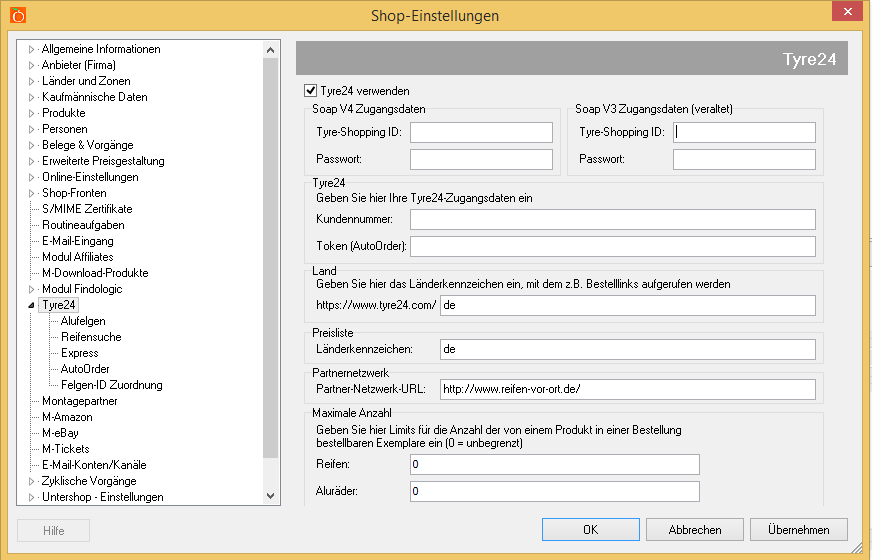The width and height of the screenshot is (872, 560).
Task: Select E-Mail-Eingang tree item
Action: click(x=78, y=241)
